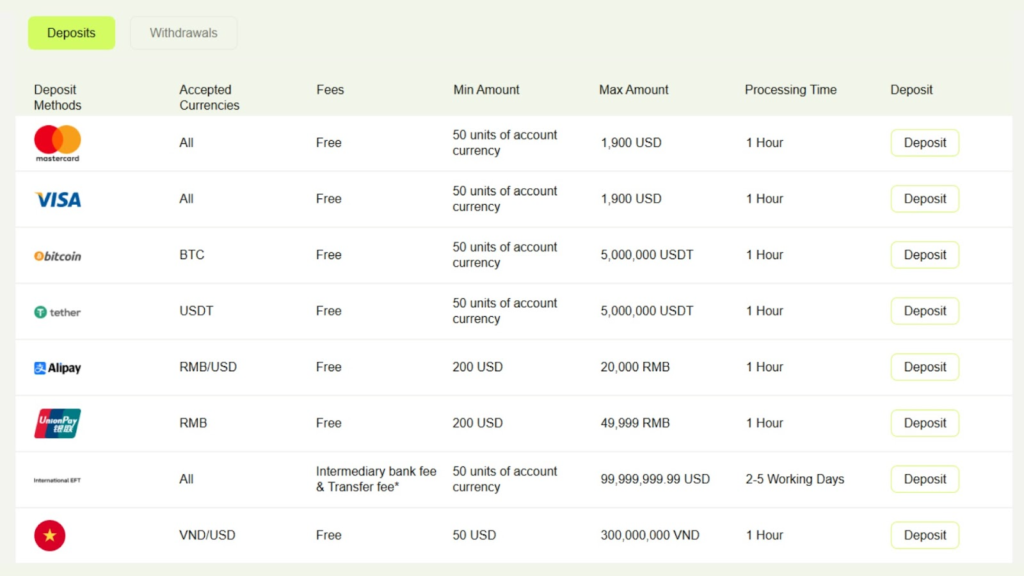Start a Bitcoin deposit with its Deposit button
This screenshot has height=576, width=1024.
click(924, 255)
